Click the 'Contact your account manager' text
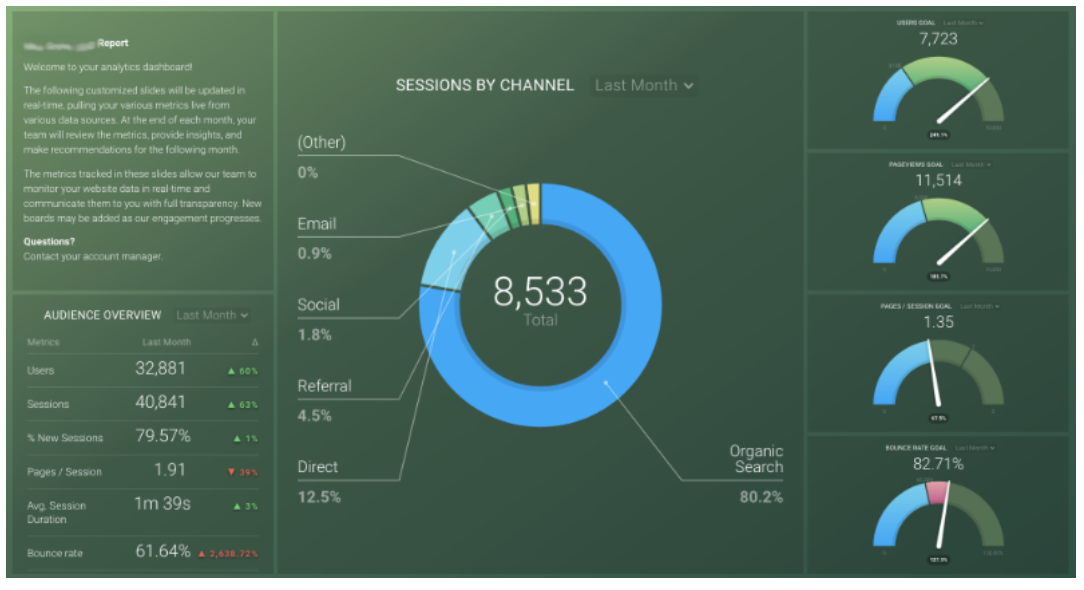Screen dimensions: 1084x590 point(93,257)
